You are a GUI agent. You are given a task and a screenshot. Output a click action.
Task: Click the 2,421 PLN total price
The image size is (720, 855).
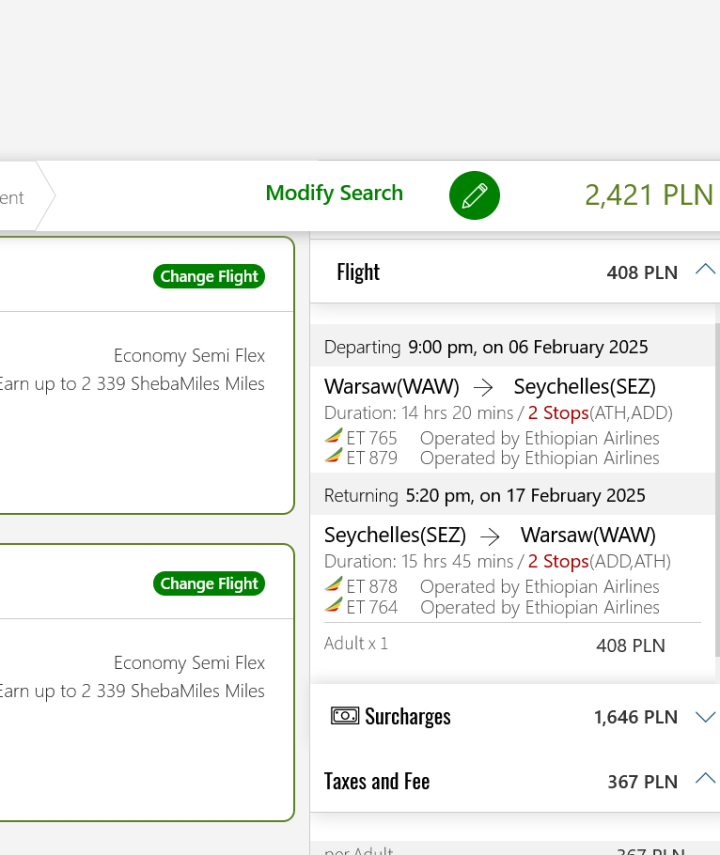[x=649, y=195]
